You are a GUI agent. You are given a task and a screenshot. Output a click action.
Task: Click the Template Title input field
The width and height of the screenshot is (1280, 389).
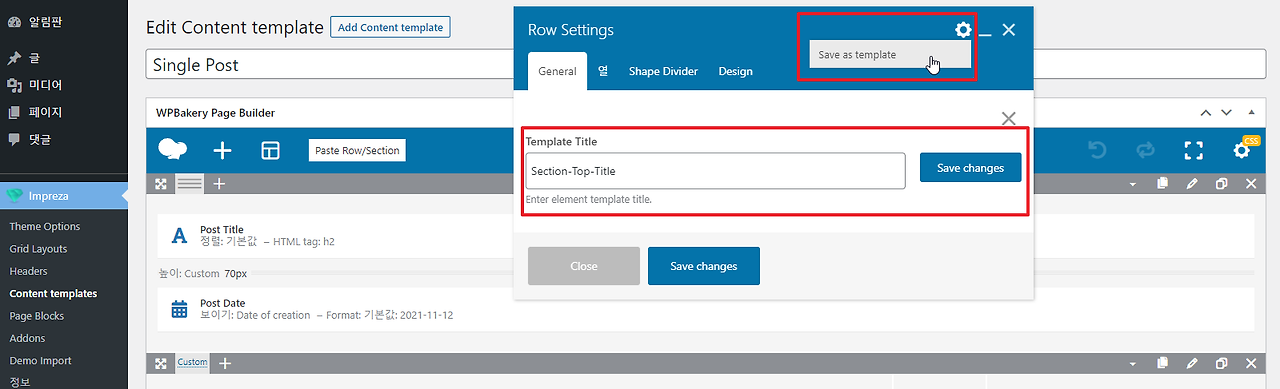click(715, 170)
